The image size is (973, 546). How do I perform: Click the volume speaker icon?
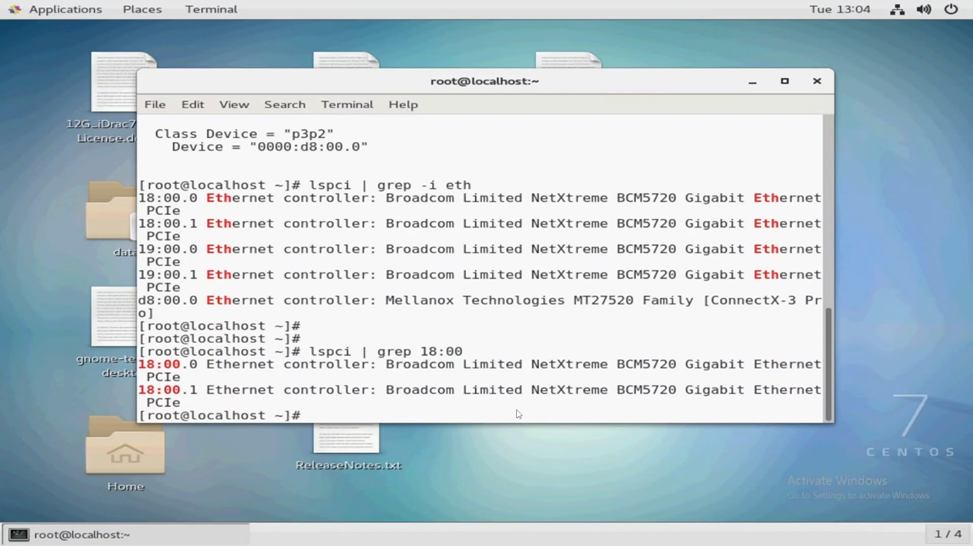tap(924, 9)
